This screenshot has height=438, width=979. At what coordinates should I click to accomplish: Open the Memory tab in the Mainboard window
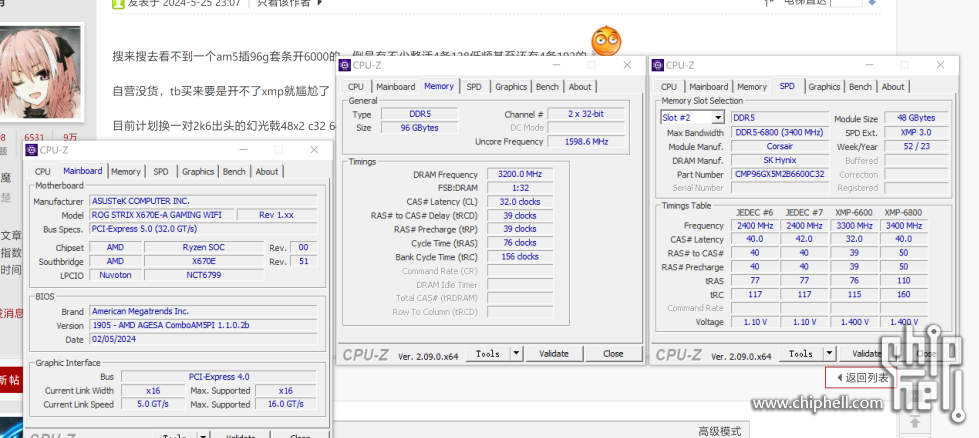coord(126,172)
